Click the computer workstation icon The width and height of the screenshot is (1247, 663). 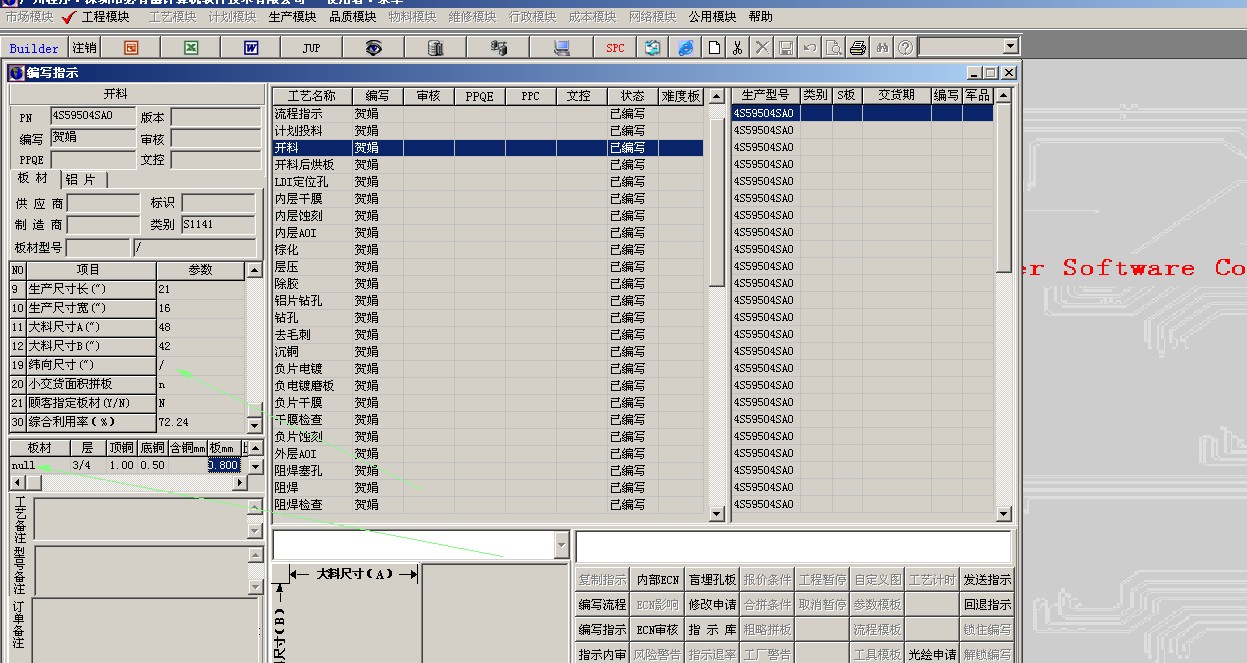click(561, 47)
